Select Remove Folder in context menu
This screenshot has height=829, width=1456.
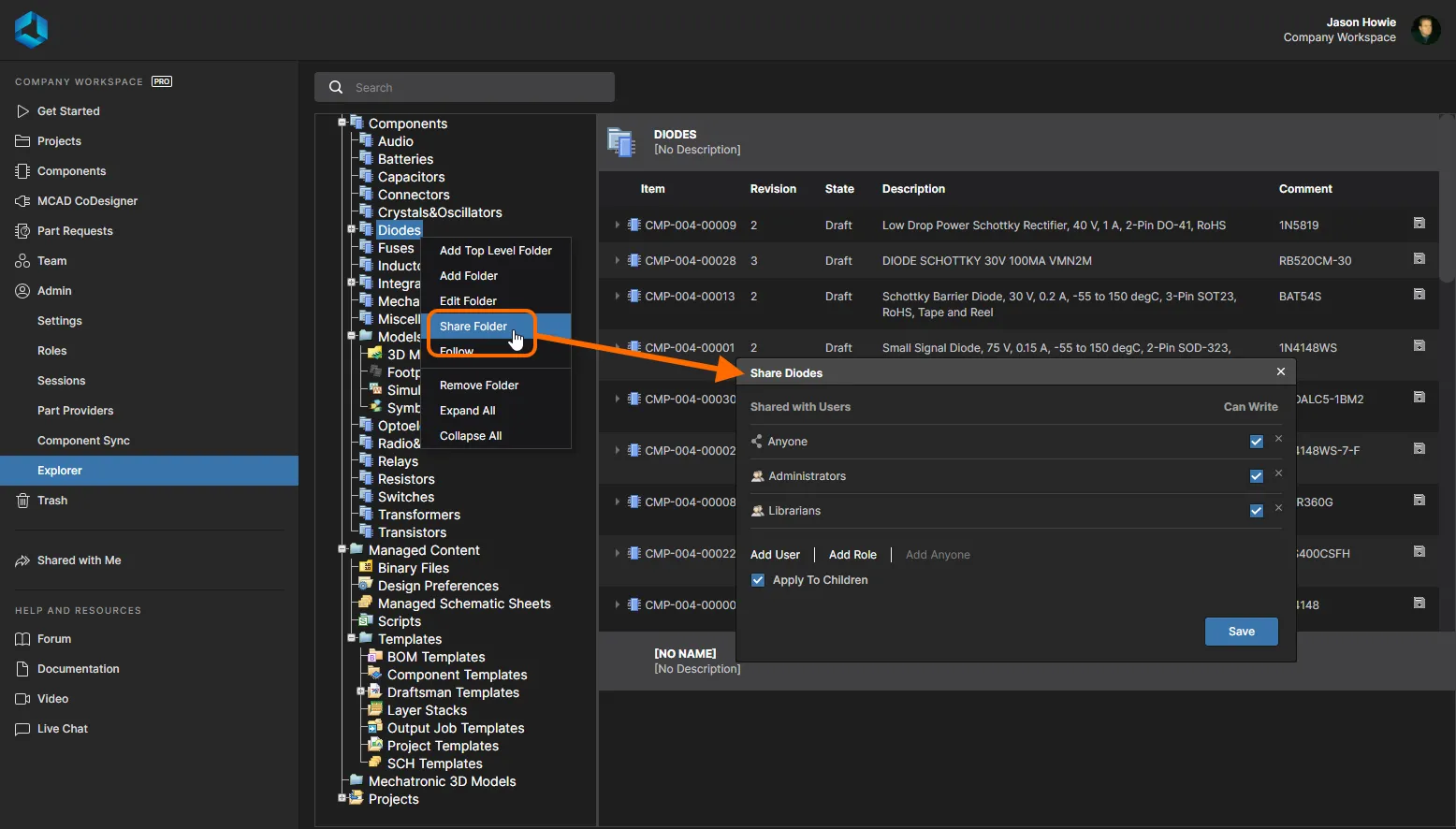[x=479, y=385]
